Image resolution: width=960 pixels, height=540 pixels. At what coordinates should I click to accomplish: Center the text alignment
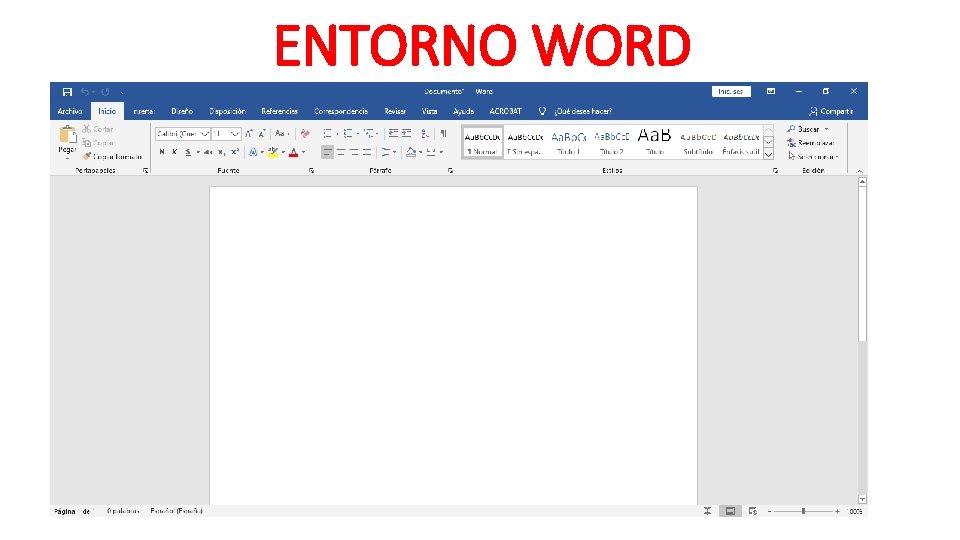click(x=341, y=152)
